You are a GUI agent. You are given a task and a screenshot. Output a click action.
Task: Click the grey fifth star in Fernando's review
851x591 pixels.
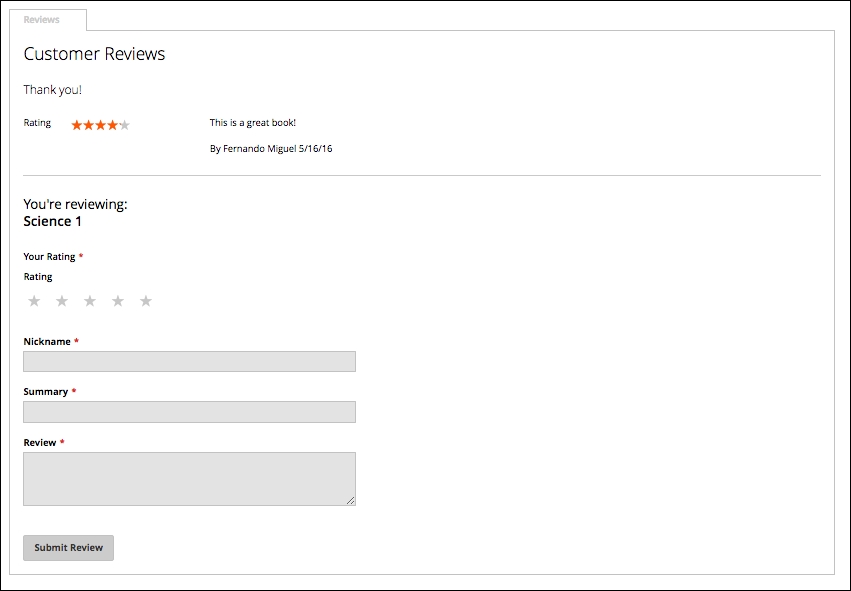point(125,125)
